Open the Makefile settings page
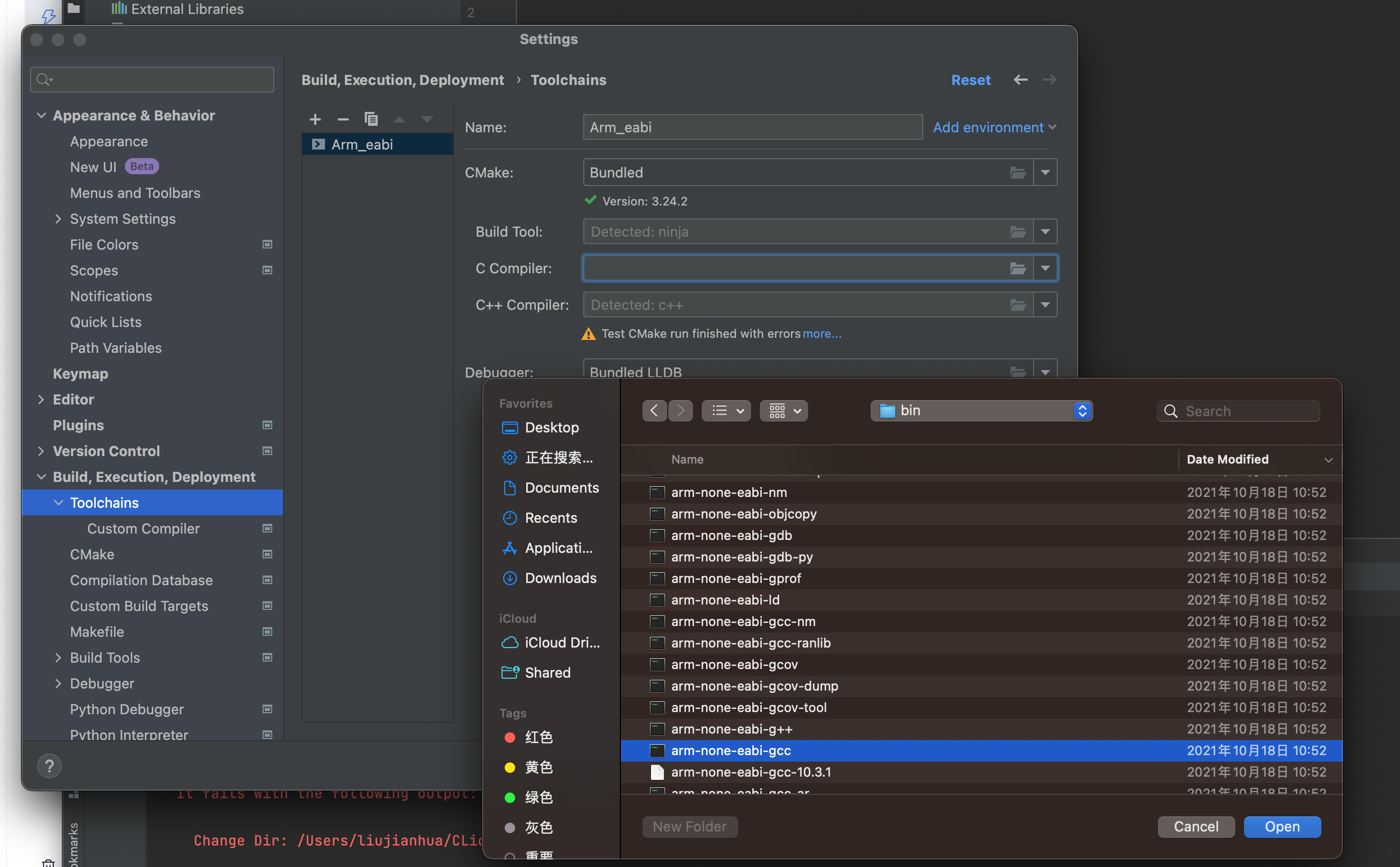 (97, 632)
